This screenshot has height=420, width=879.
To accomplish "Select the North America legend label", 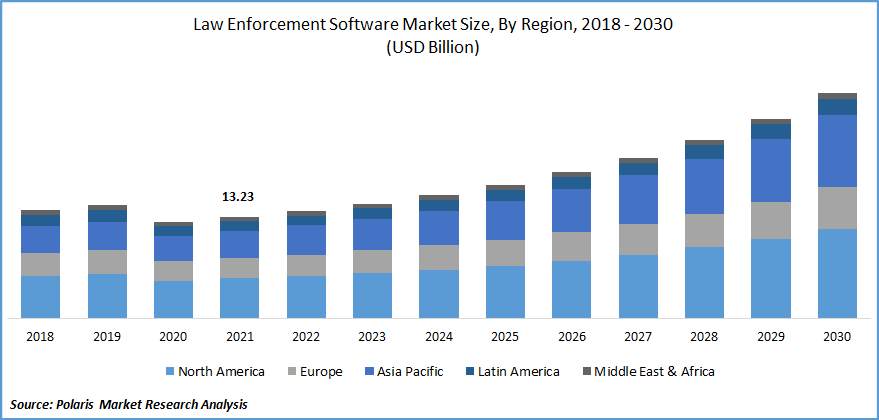I will click(221, 372).
